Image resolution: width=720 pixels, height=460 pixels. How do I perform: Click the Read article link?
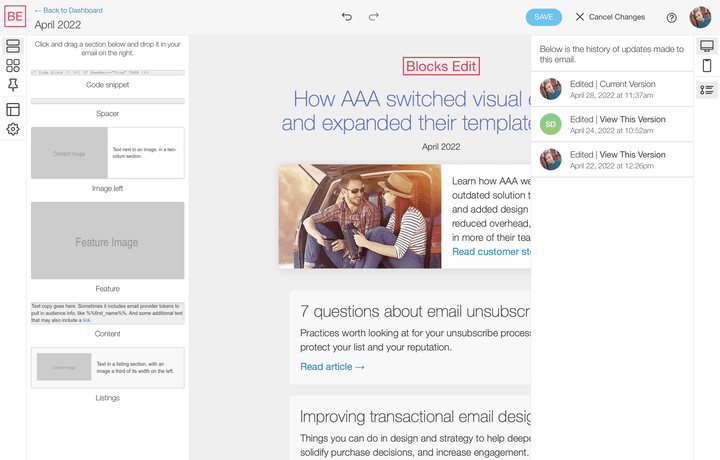[332, 367]
